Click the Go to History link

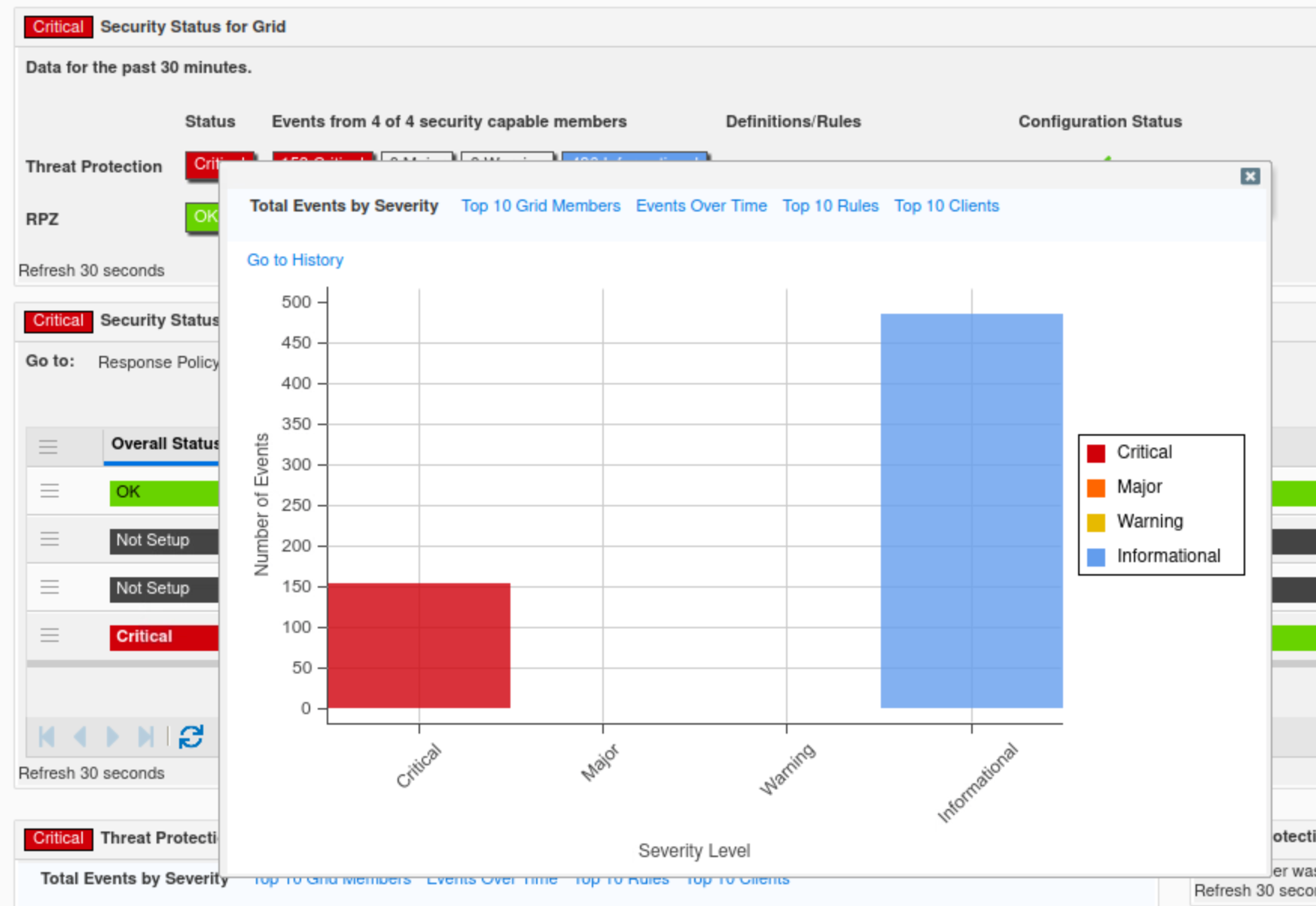coord(295,260)
